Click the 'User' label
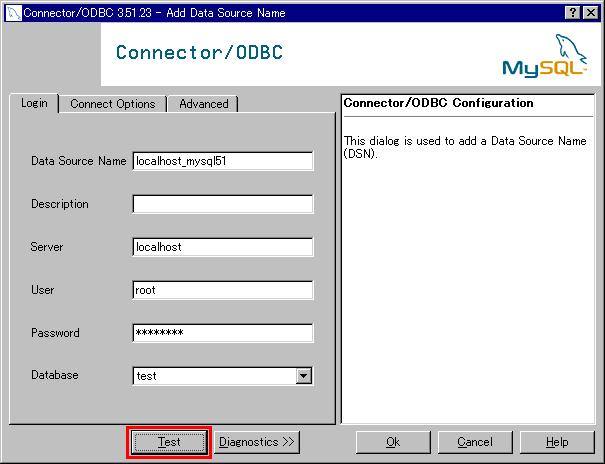The width and height of the screenshot is (605, 464). click(42, 290)
